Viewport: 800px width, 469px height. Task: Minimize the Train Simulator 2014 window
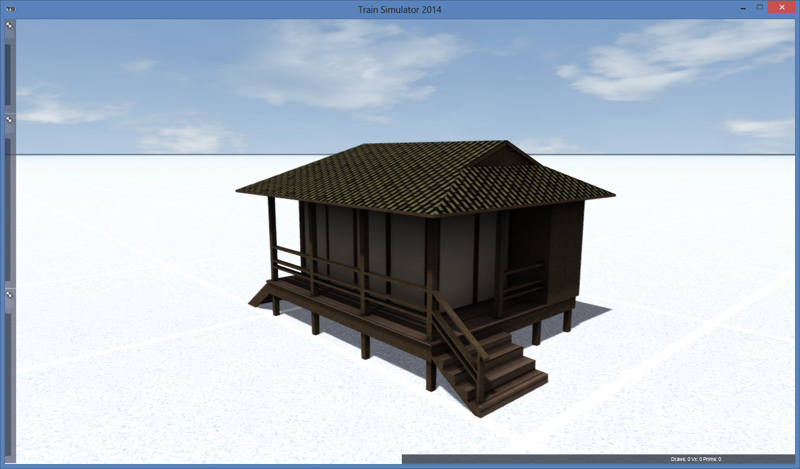coord(743,8)
